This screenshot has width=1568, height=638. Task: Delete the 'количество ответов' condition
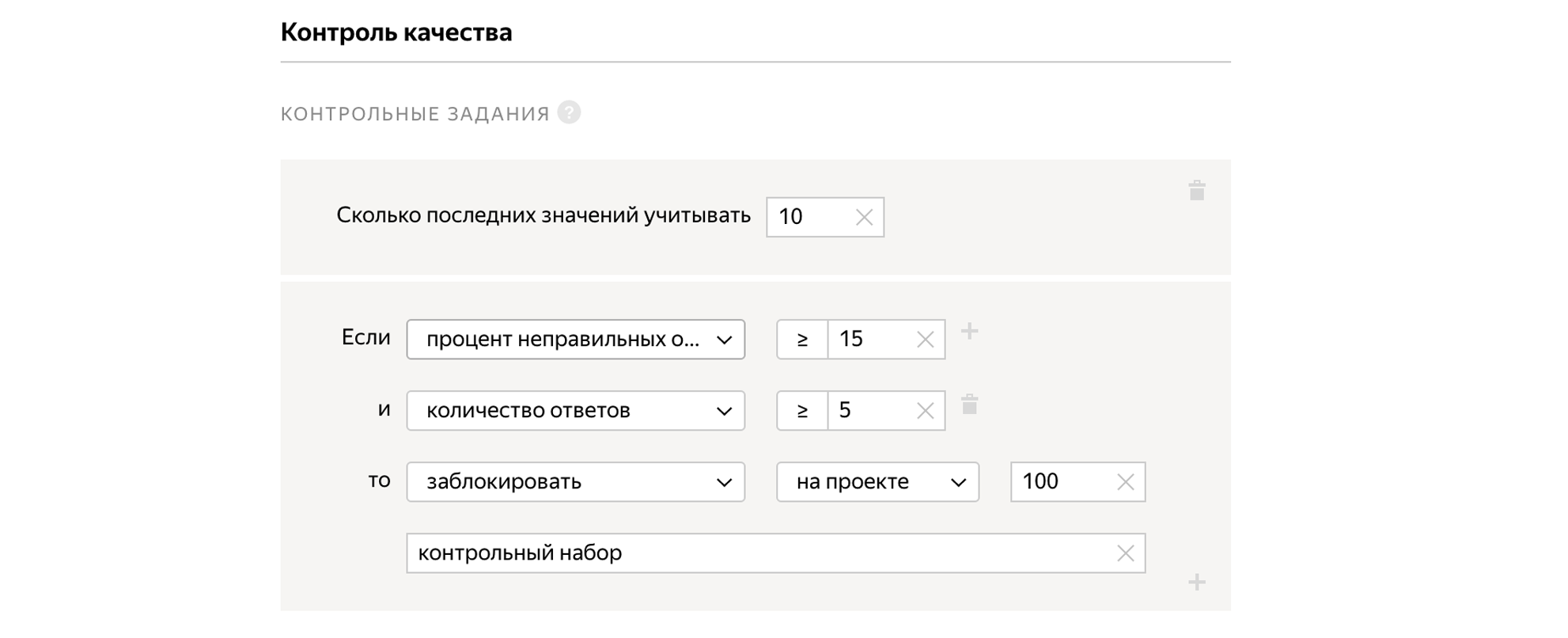click(969, 404)
